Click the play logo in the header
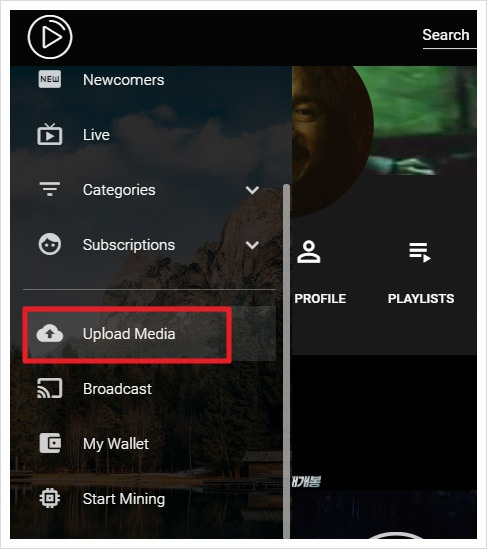 point(50,37)
